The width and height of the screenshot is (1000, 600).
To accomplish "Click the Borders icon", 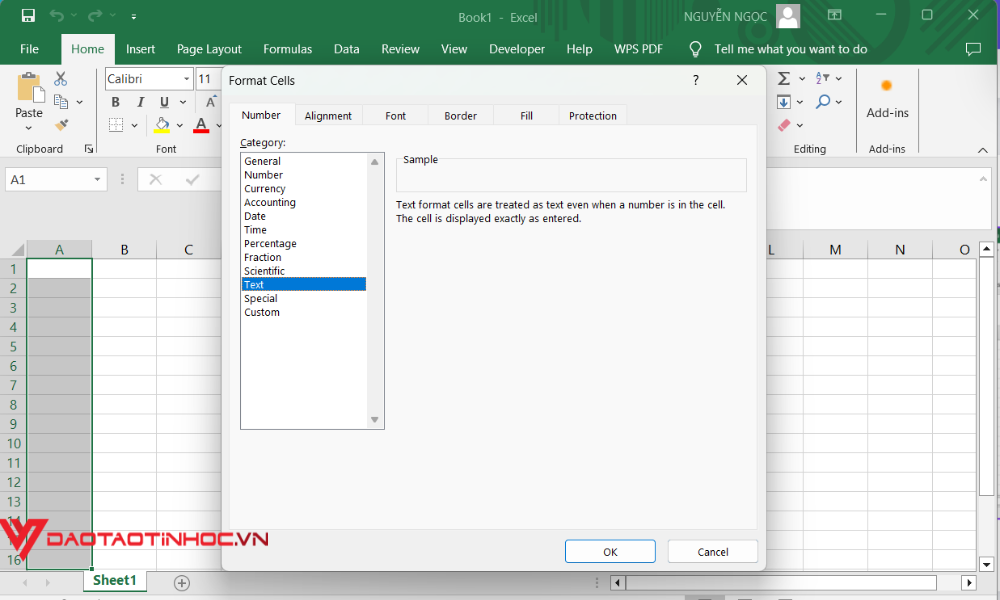I will click(116, 125).
